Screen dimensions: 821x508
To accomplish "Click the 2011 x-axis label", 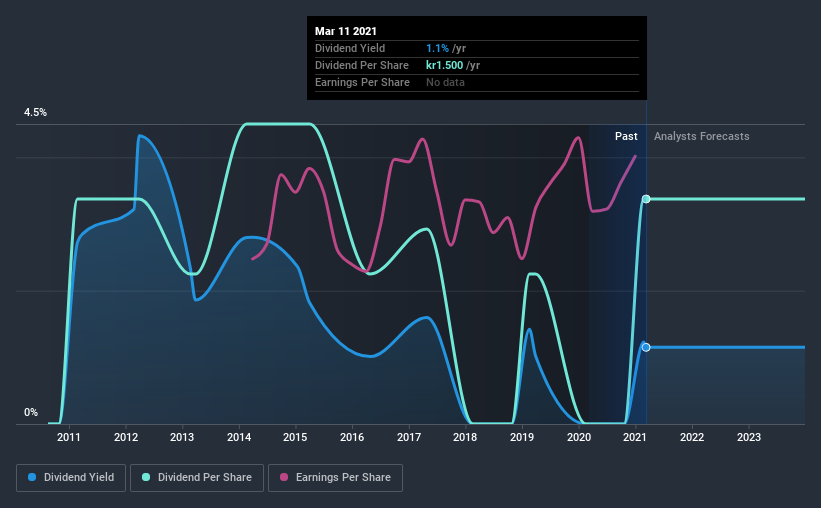I will click(69, 437).
